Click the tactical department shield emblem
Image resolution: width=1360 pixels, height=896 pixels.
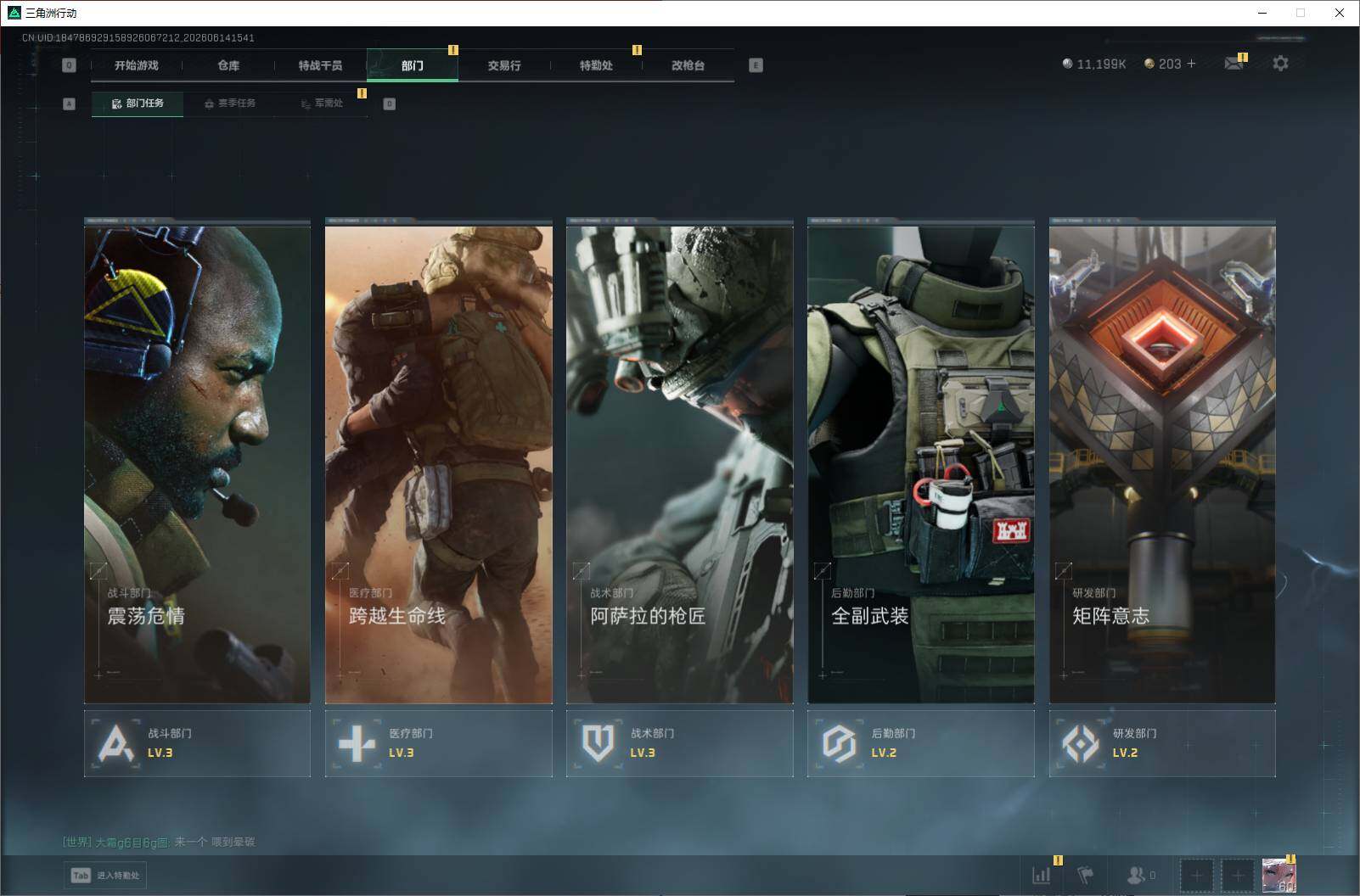(x=598, y=744)
